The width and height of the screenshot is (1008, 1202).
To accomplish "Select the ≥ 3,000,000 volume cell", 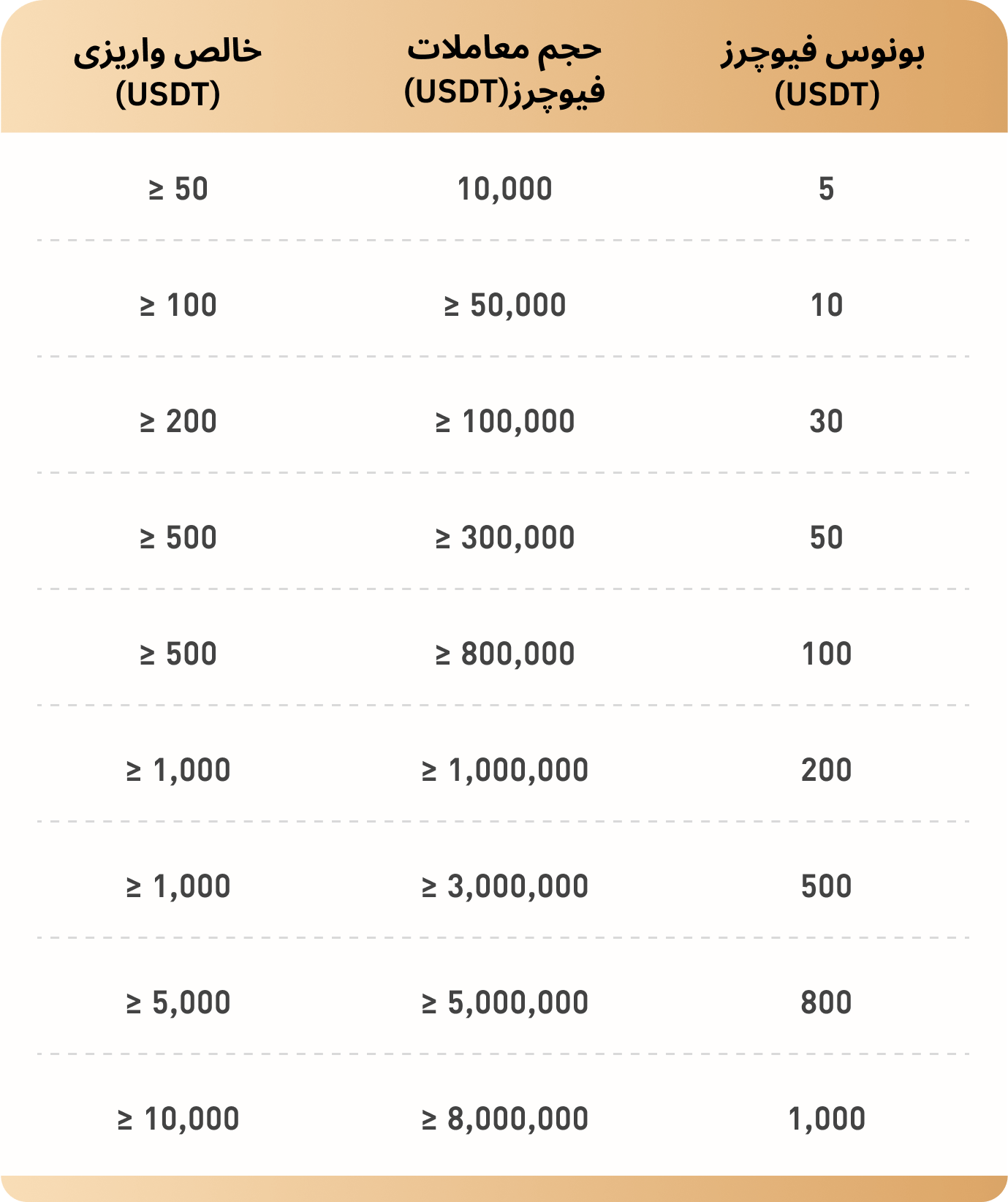I will 504,887.
